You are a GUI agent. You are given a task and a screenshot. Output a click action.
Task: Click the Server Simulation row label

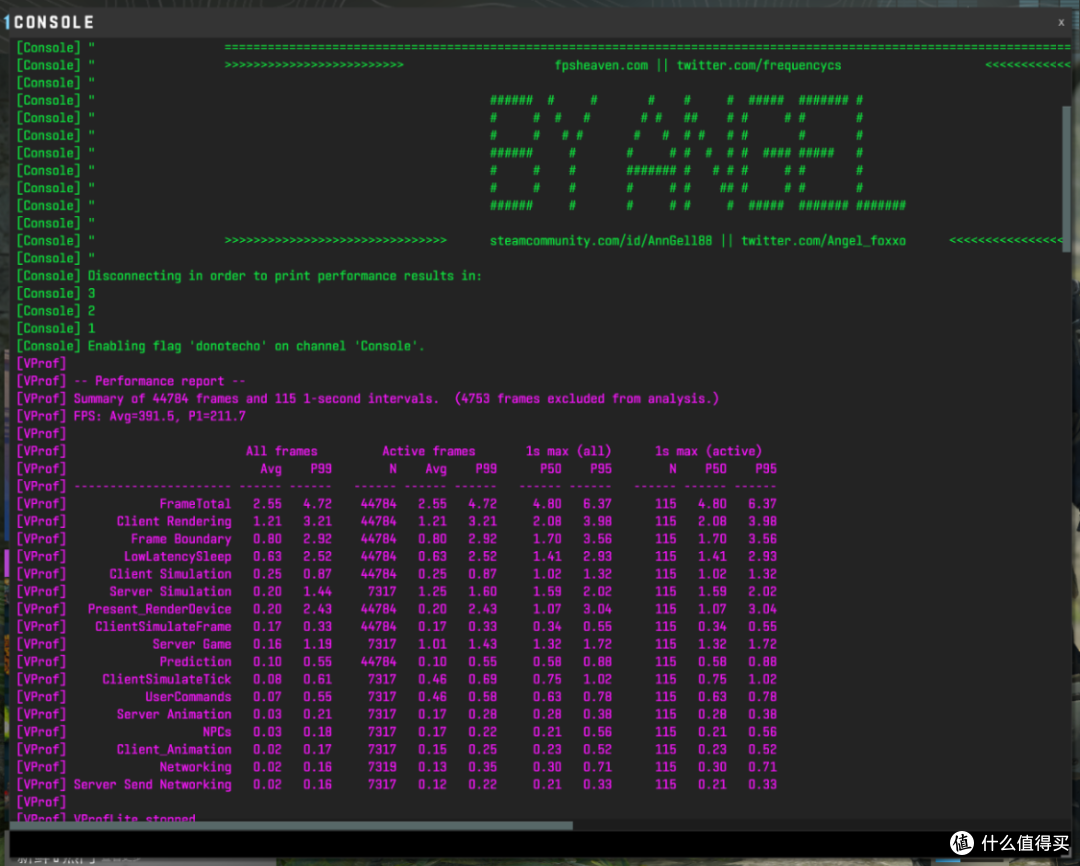point(170,592)
